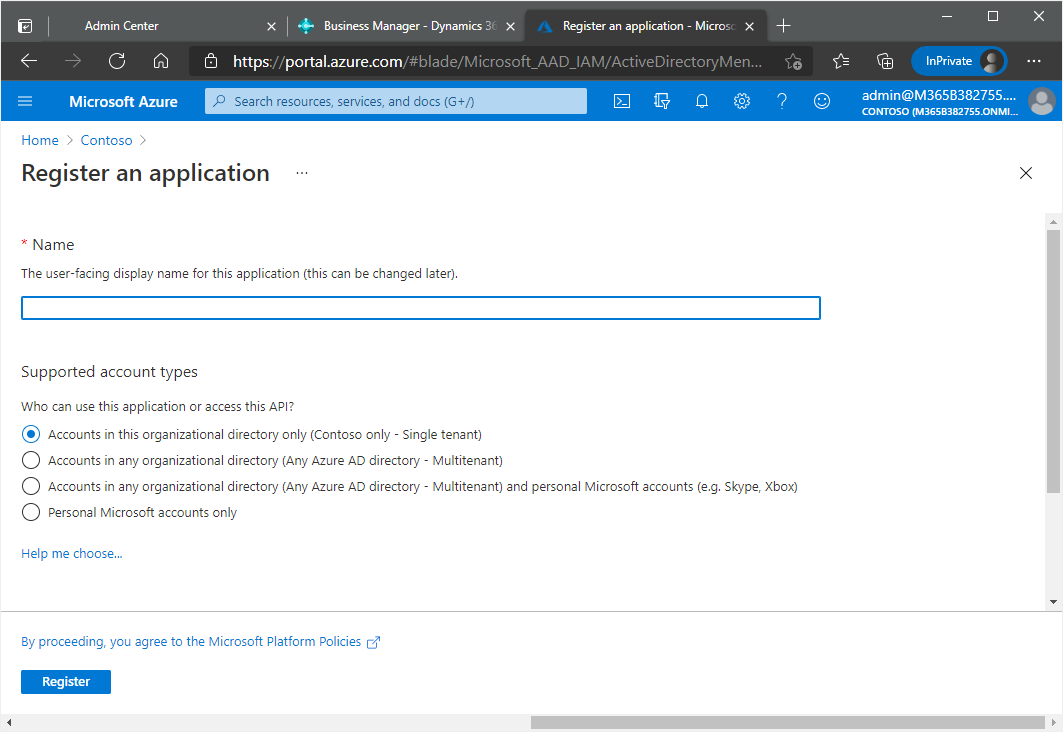Open the notifications bell
Image resolution: width=1063 pixels, height=732 pixels.
pyautogui.click(x=702, y=101)
